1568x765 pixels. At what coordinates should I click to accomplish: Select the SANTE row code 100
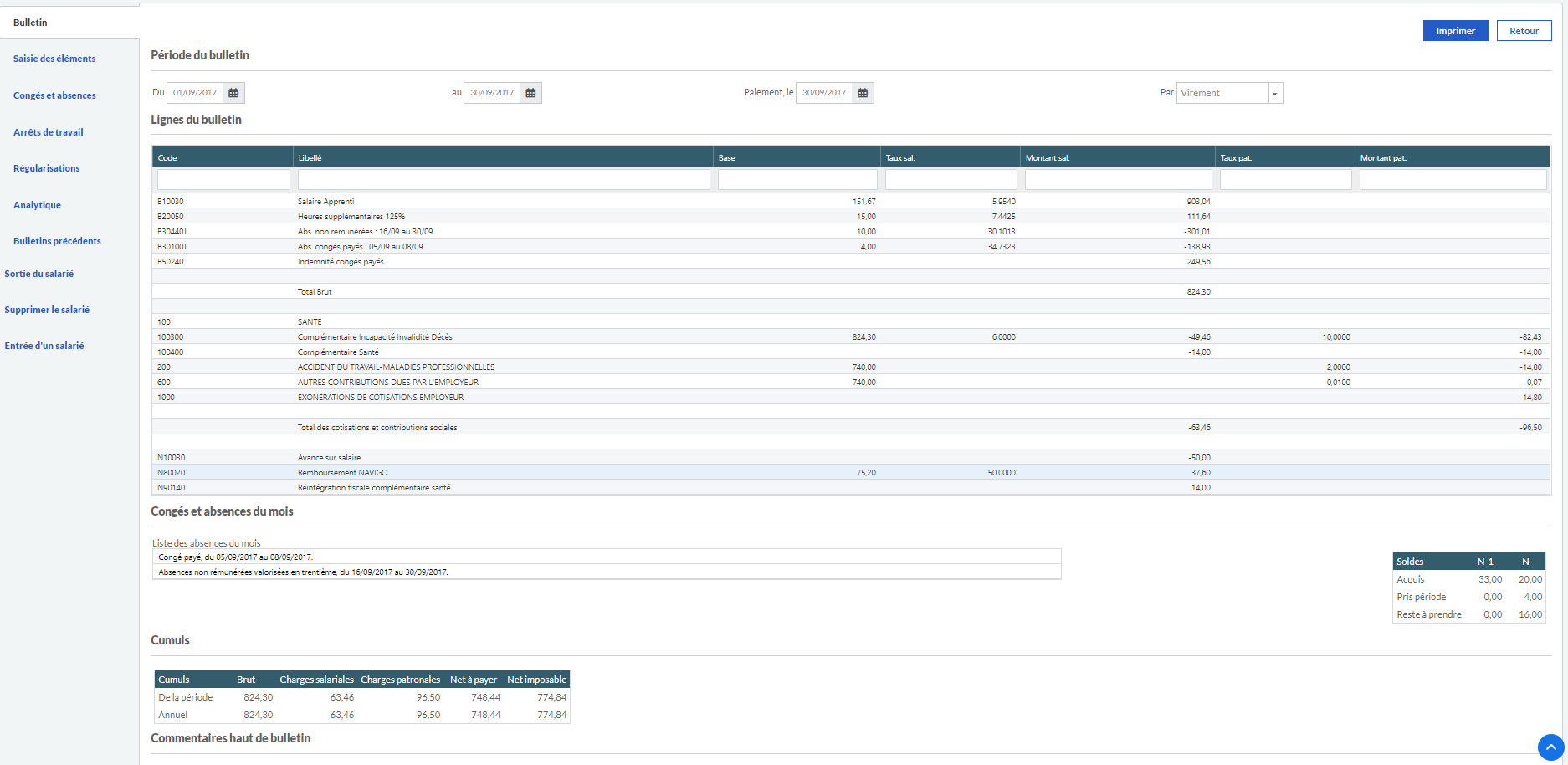[x=851, y=322]
